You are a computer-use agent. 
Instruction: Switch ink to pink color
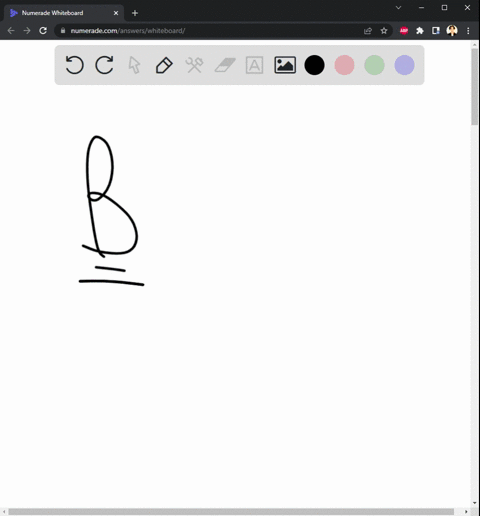tap(344, 65)
